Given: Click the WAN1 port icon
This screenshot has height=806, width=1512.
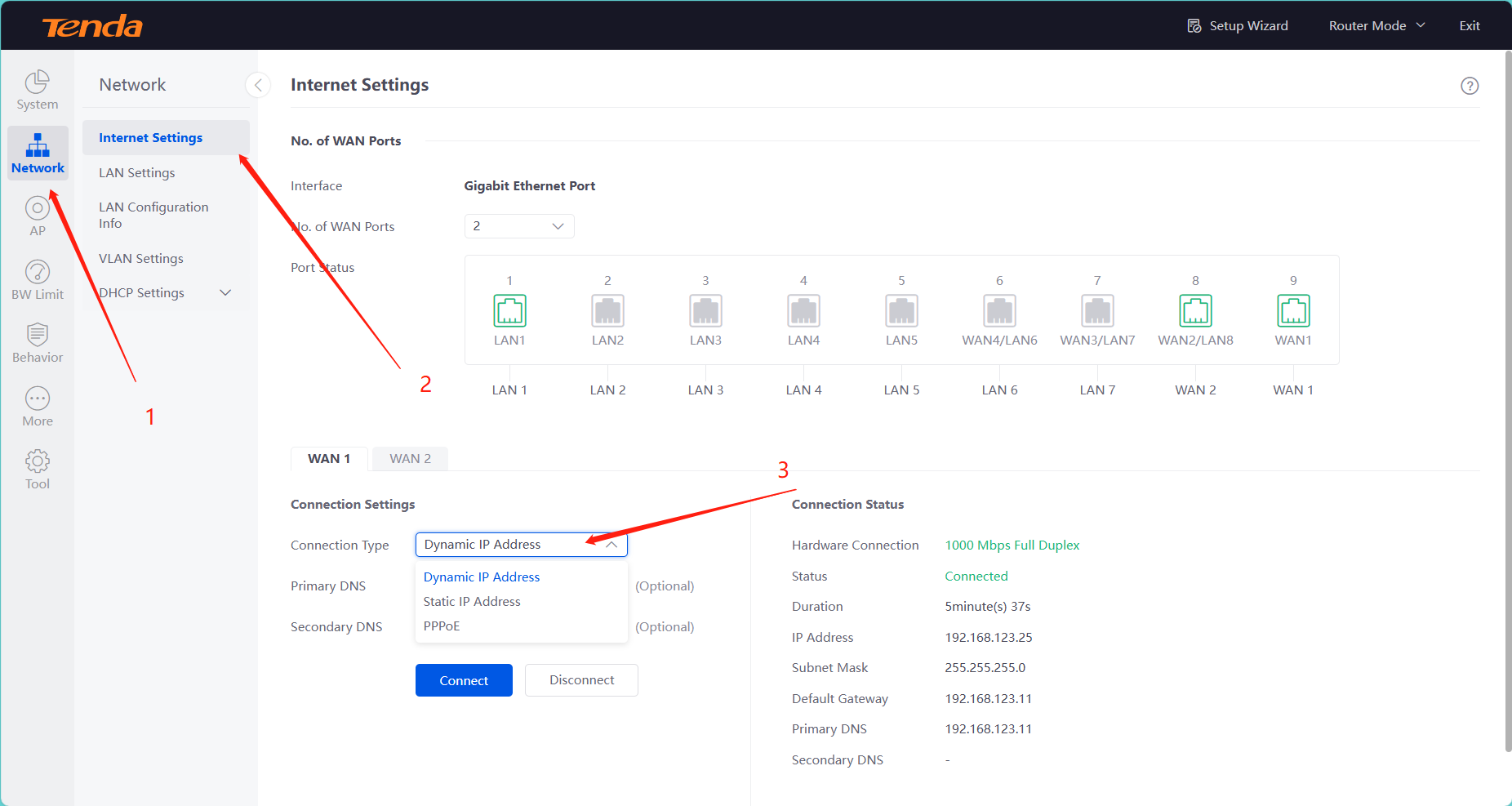Looking at the screenshot, I should click(1293, 310).
